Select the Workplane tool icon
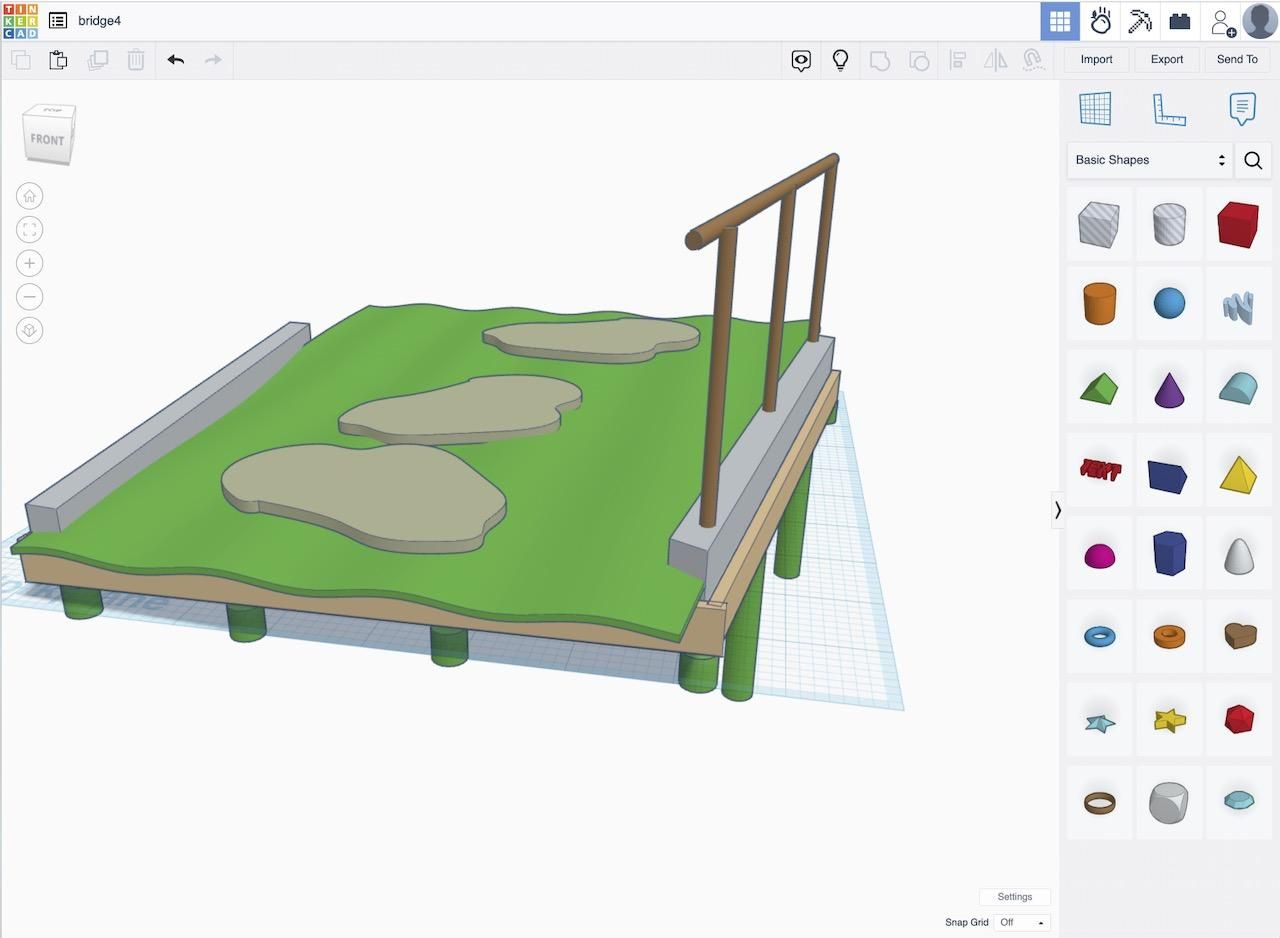 tap(1095, 108)
